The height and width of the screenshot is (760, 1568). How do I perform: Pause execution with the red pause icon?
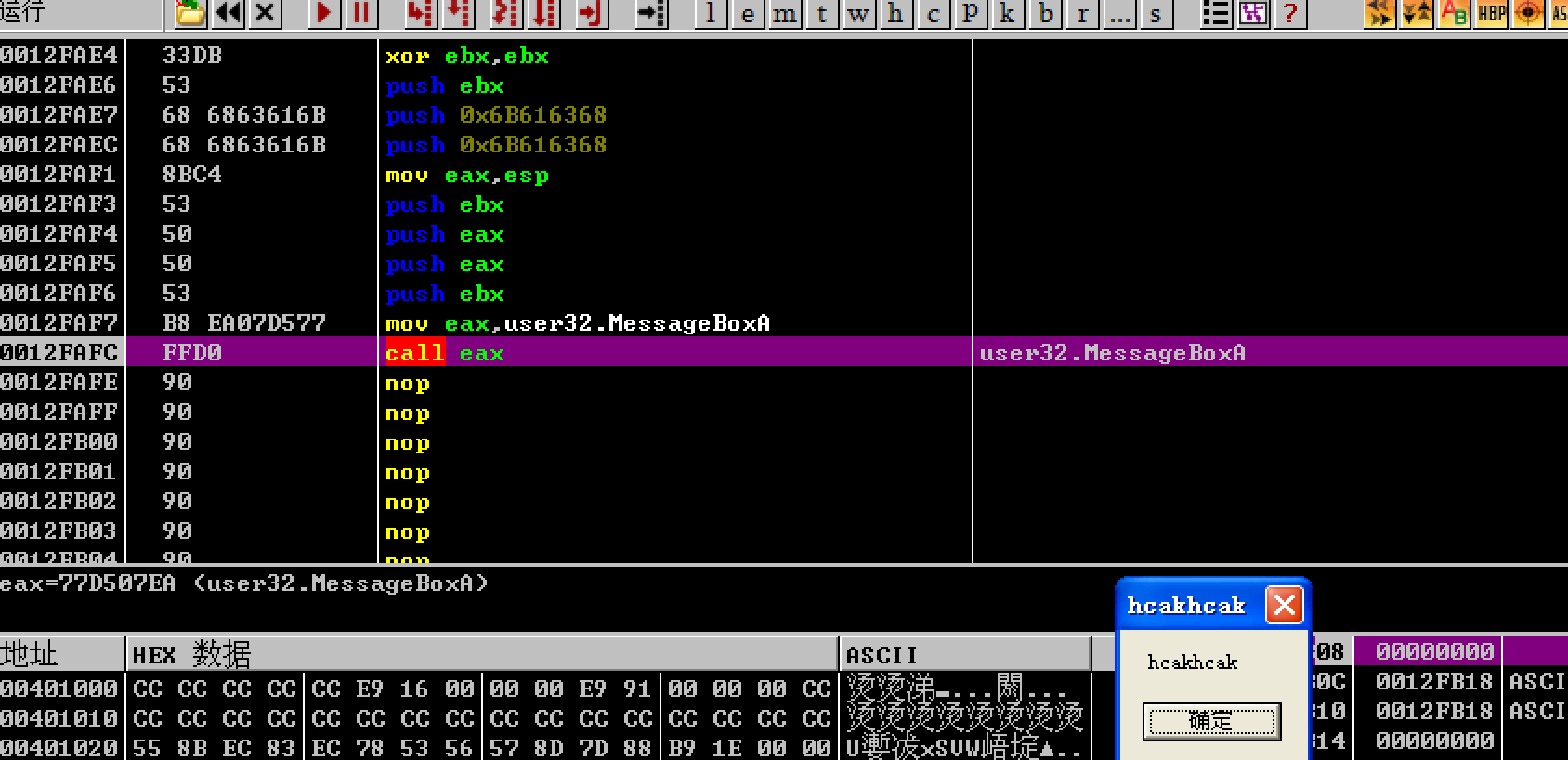click(x=361, y=13)
